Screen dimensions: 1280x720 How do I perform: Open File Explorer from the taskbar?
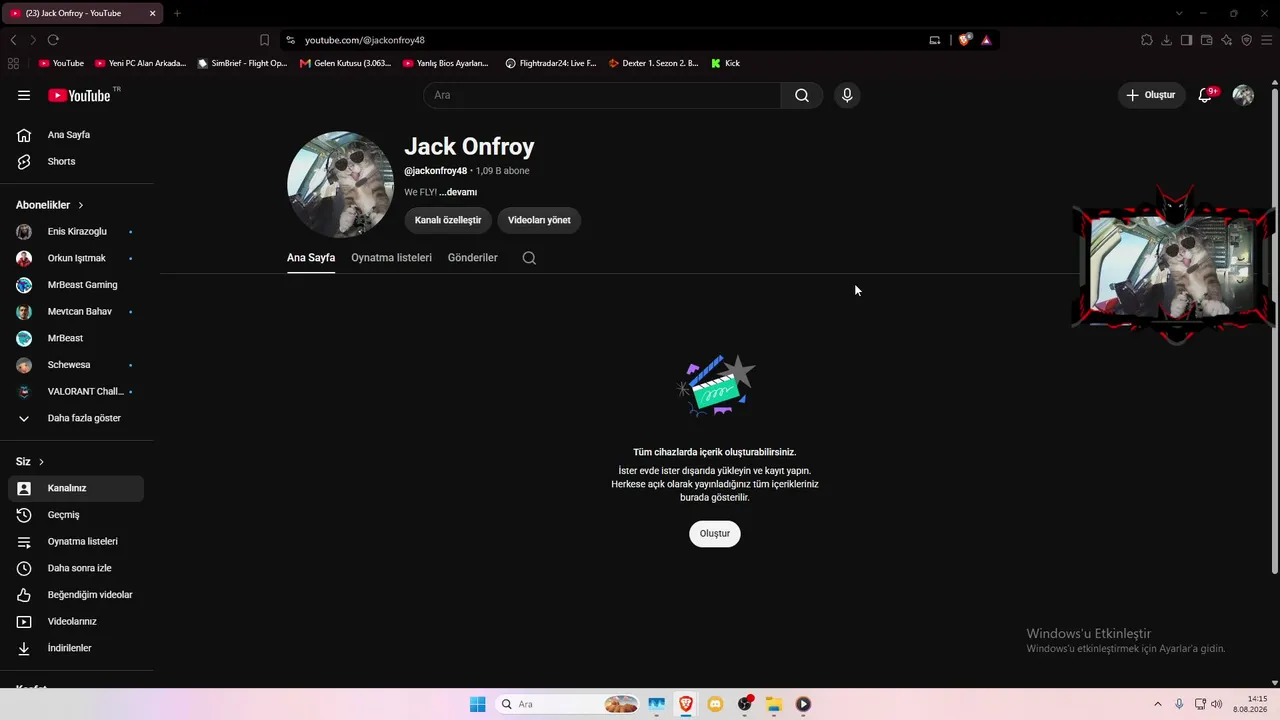[x=773, y=704]
